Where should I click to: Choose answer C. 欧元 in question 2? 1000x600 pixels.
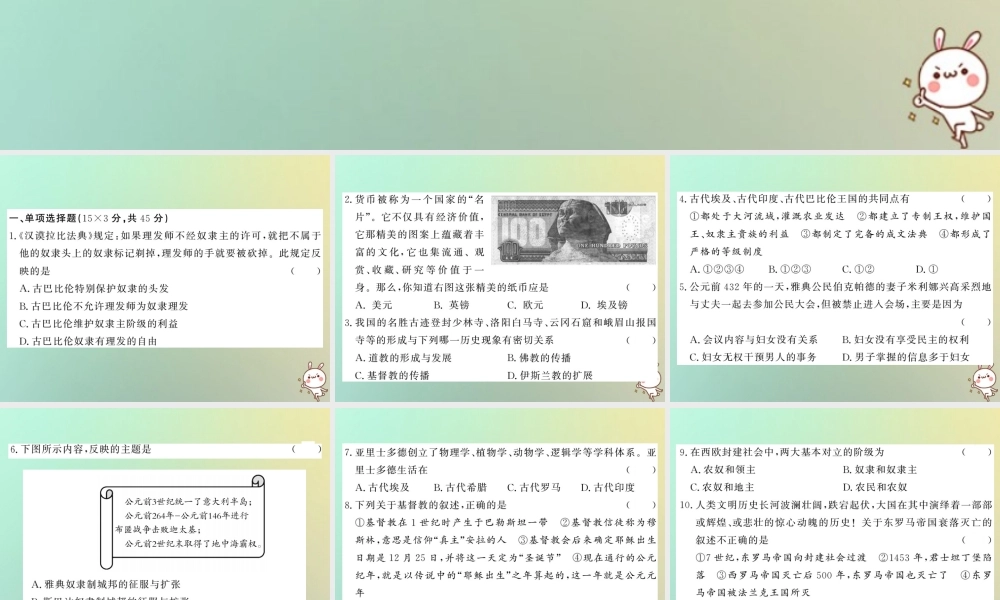pyautogui.click(x=525, y=305)
